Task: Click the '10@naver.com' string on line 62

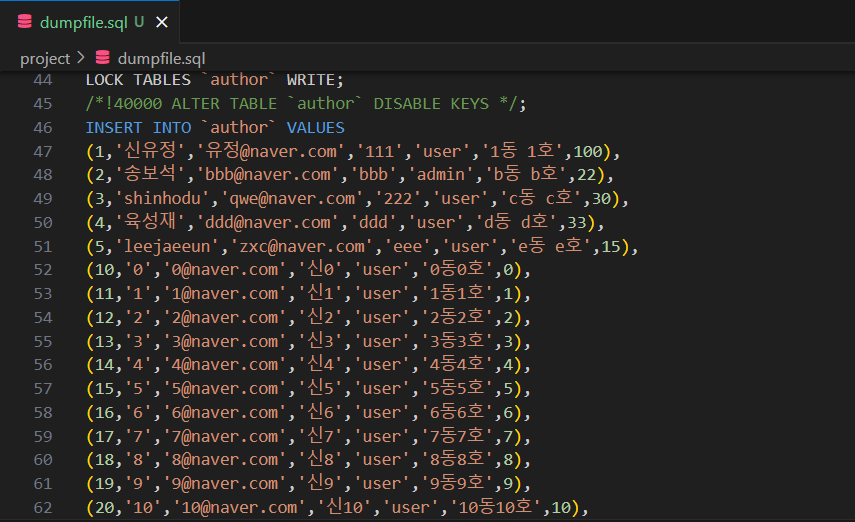Action: click(239, 507)
